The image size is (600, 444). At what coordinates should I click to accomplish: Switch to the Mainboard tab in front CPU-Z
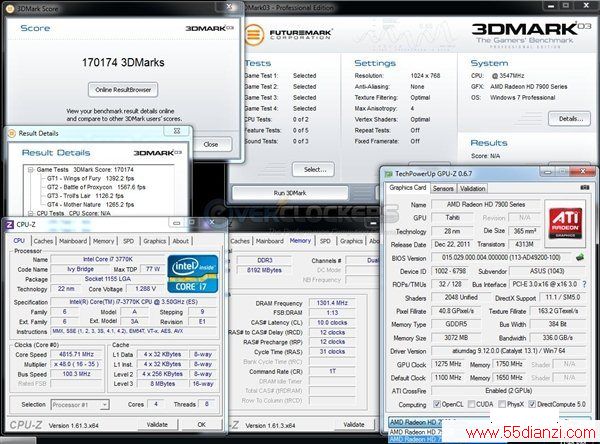[x=73, y=241]
